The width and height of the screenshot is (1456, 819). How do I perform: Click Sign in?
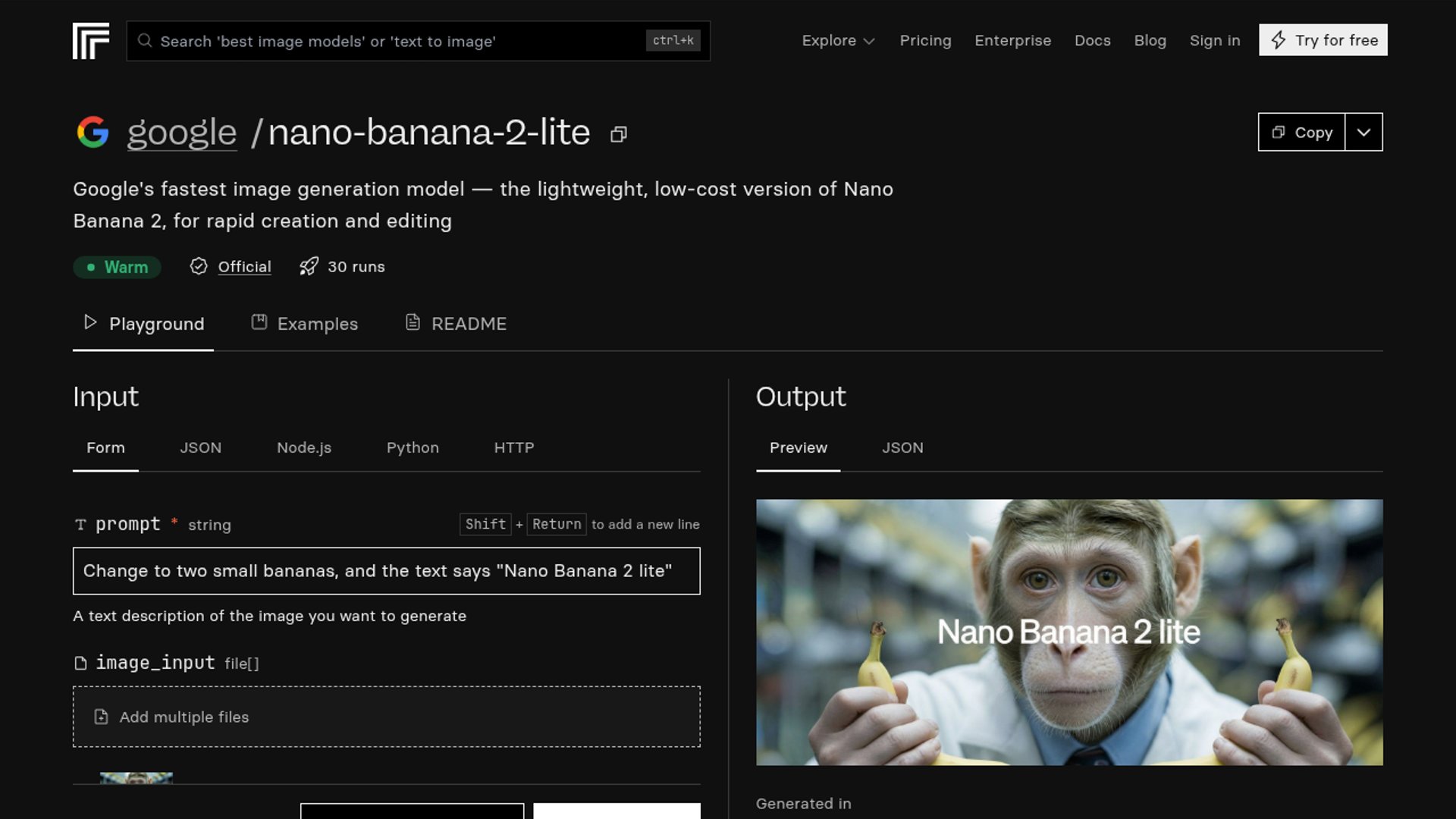point(1215,41)
